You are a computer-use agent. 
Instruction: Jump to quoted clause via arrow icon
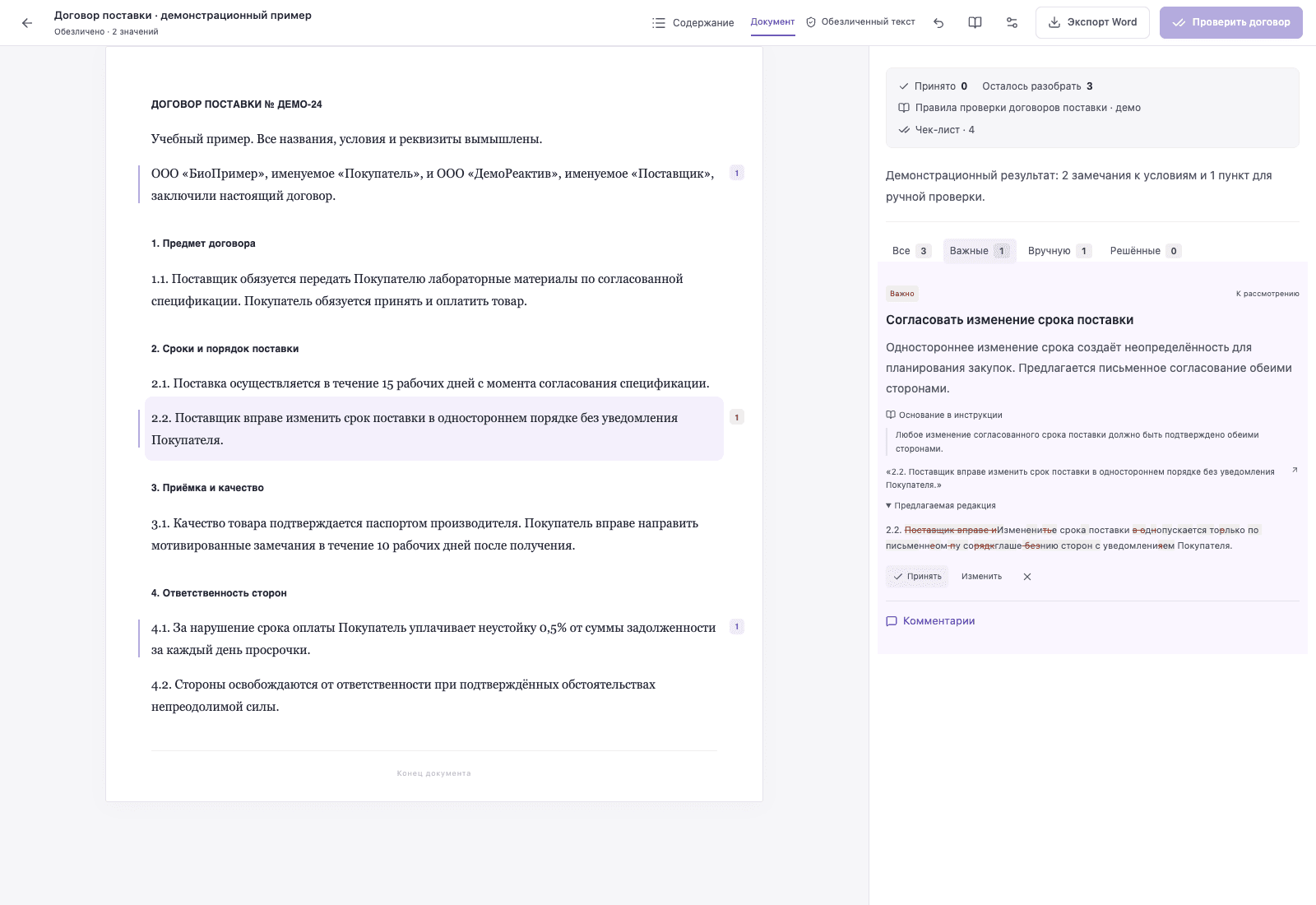(1294, 471)
